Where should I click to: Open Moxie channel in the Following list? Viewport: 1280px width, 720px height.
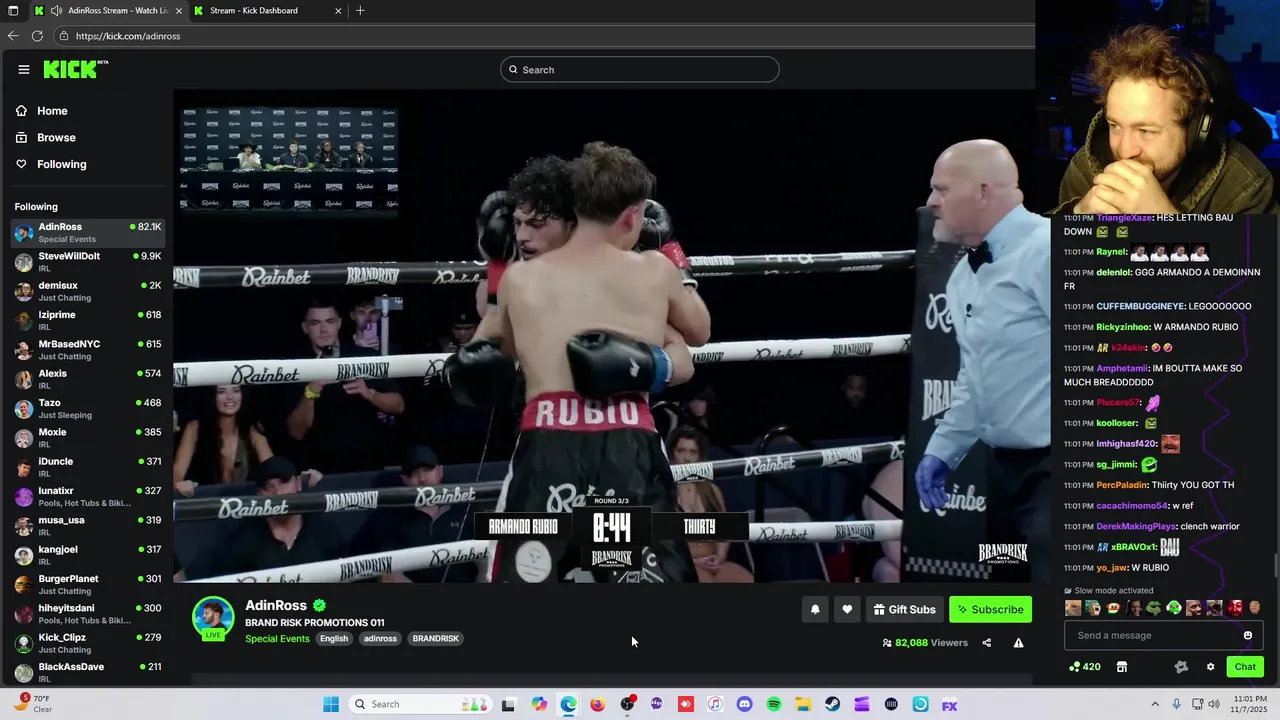coord(88,438)
